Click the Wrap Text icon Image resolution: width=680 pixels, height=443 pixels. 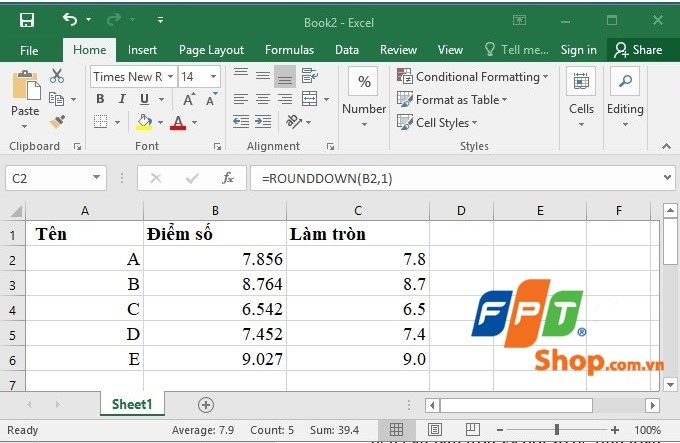(x=310, y=75)
